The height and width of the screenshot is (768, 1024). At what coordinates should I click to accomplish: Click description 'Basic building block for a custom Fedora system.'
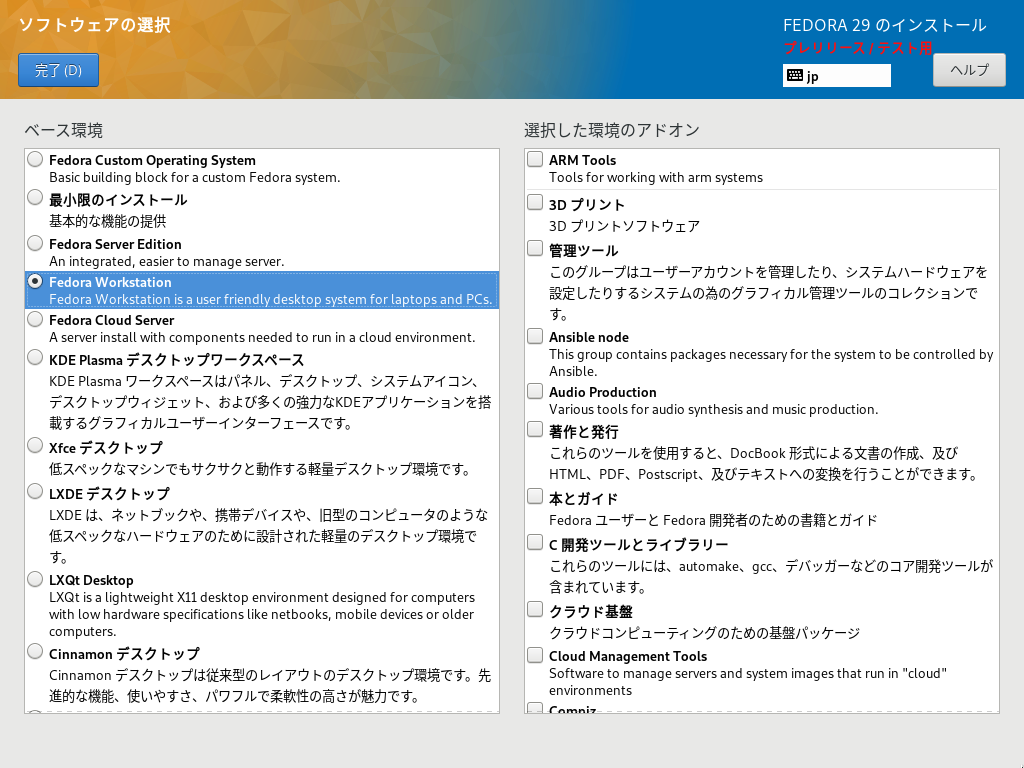pyautogui.click(x=195, y=178)
